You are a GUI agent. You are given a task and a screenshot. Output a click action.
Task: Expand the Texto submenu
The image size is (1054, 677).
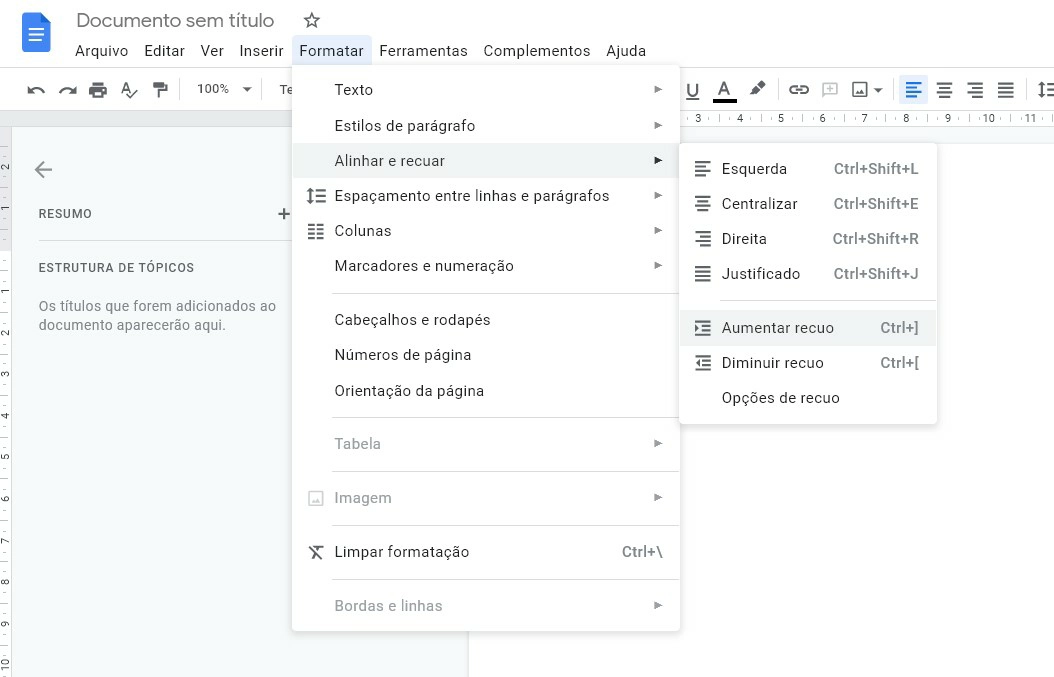click(485, 89)
